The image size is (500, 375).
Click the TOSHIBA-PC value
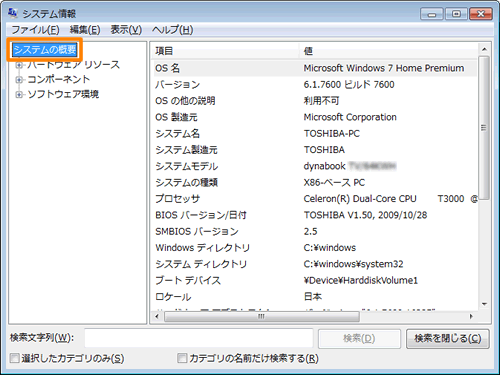point(332,134)
